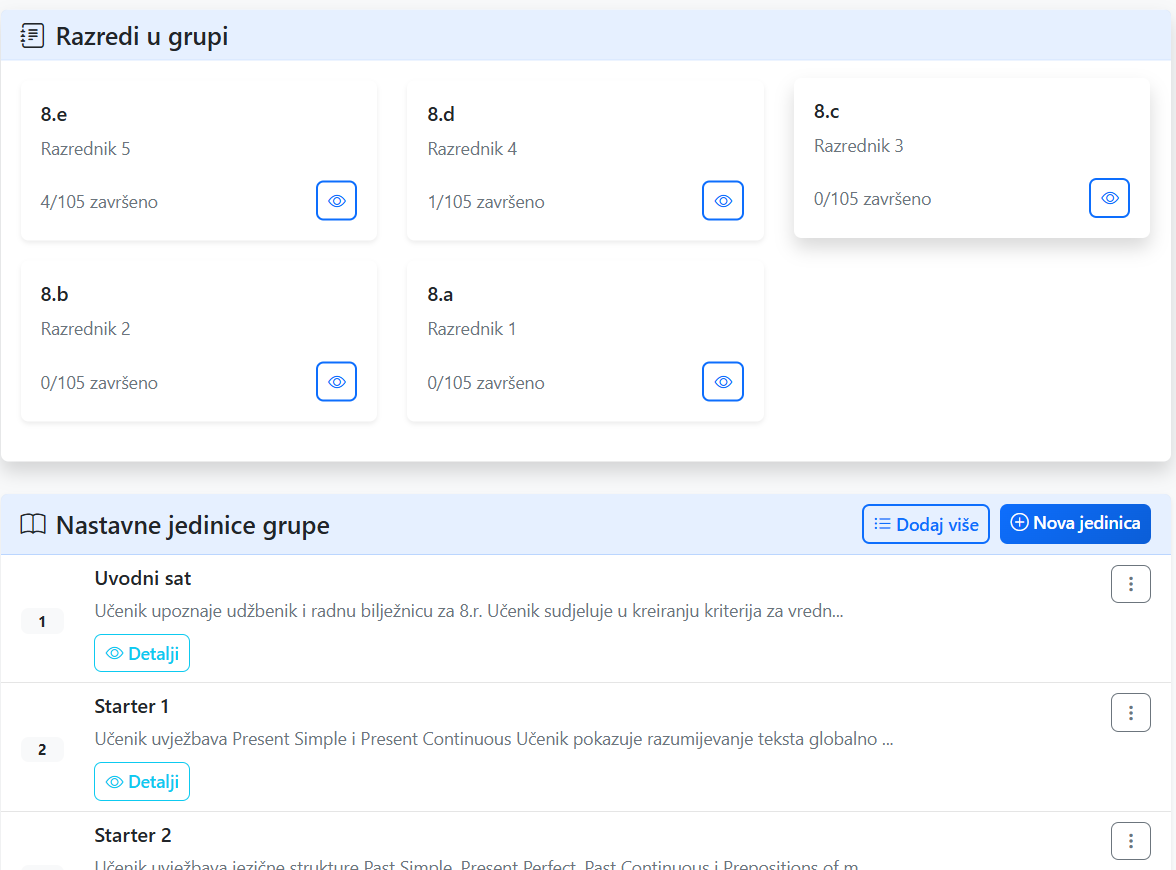
Task: Select the 8.a class card title
Action: [440, 294]
